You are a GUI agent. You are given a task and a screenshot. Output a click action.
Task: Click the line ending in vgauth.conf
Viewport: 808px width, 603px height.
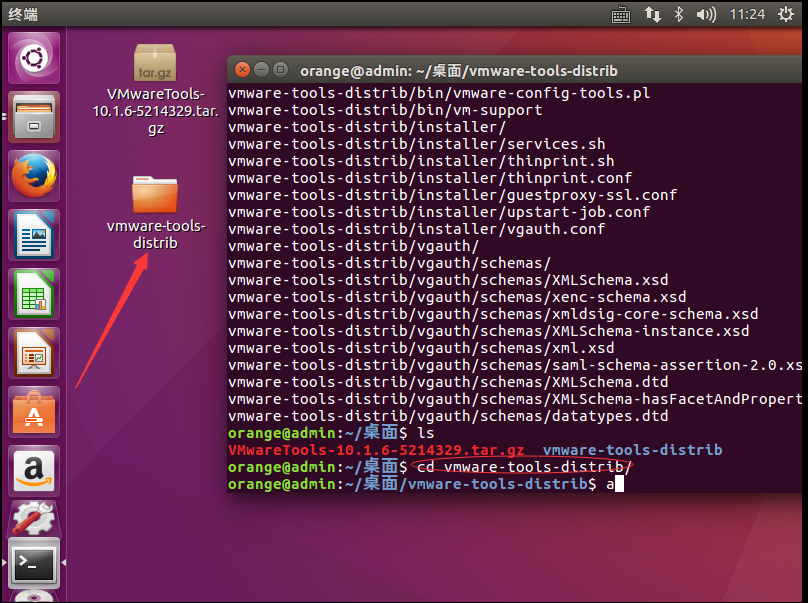(416, 229)
